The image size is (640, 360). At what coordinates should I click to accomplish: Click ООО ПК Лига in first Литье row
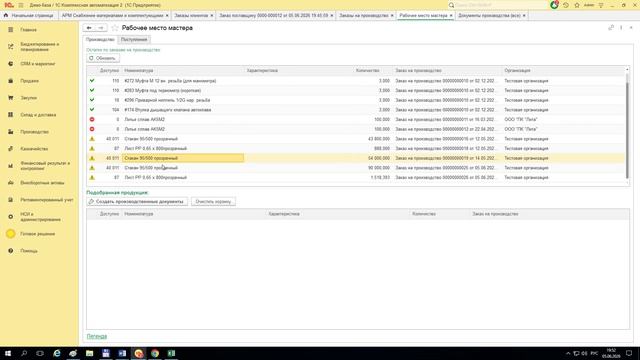point(521,120)
